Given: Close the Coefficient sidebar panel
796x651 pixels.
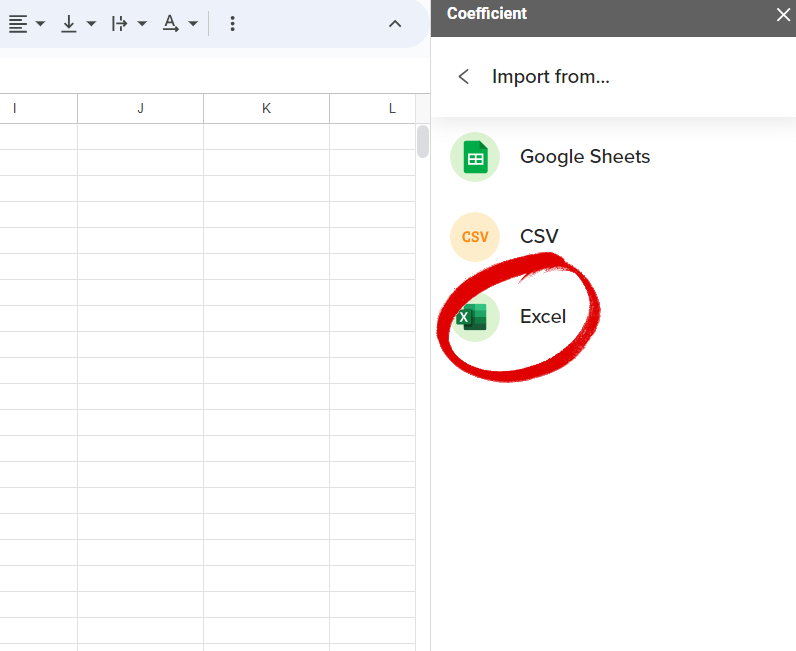Looking at the screenshot, I should coord(783,15).
